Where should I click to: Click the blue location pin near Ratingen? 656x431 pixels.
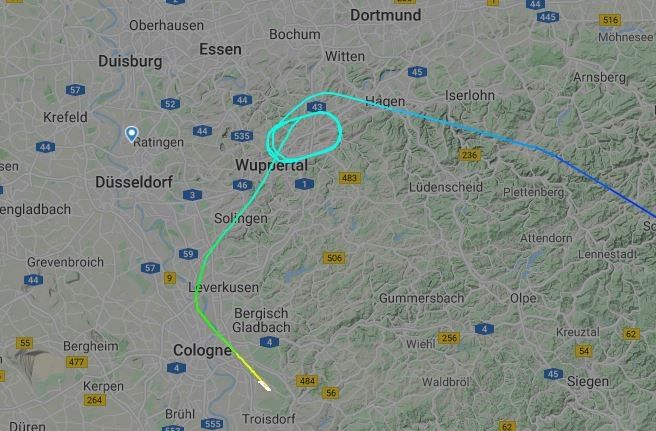tap(132, 134)
